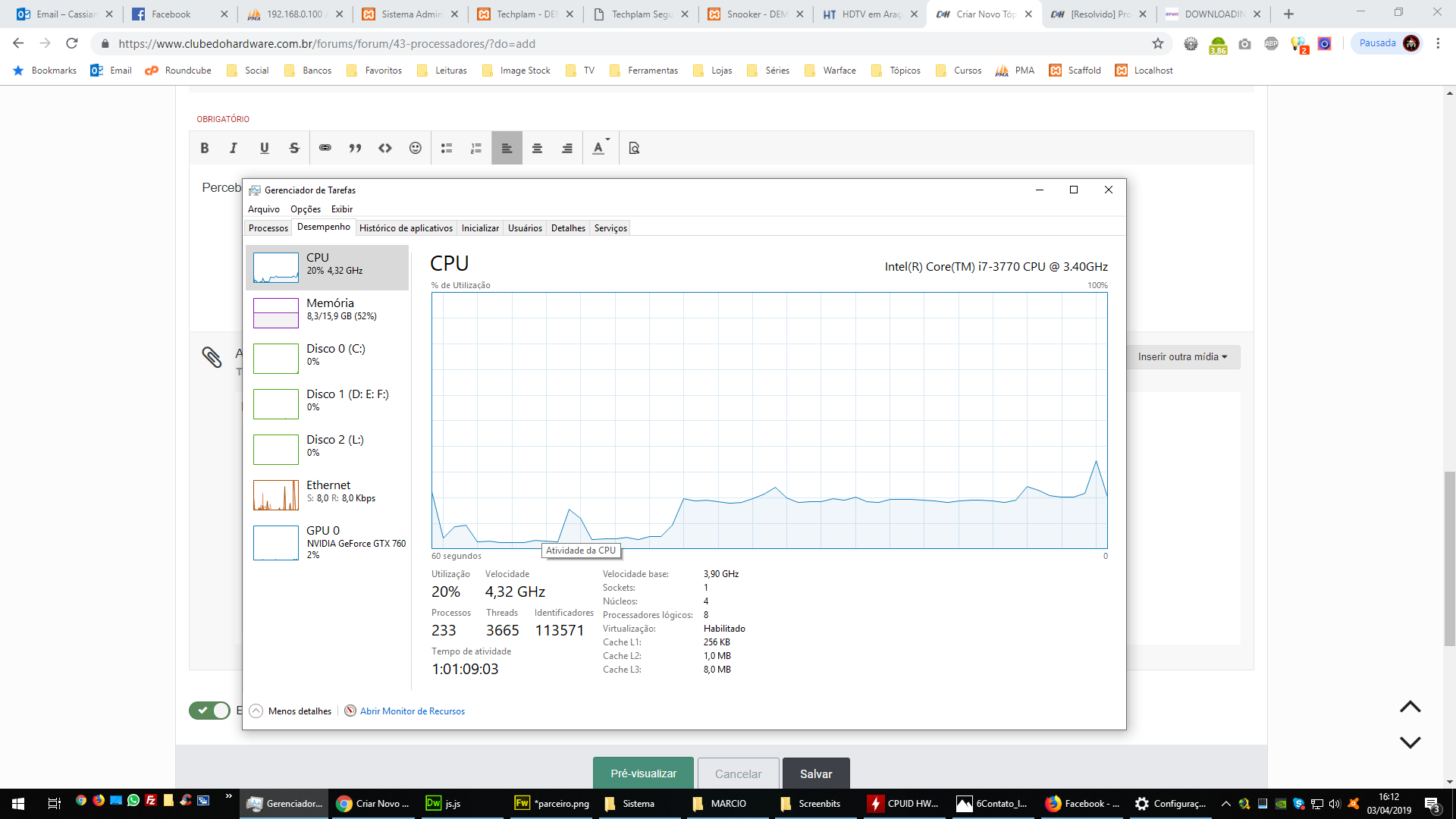Click the scroll-up chevron on page
Screen dimensions: 1456x819
1410,707
